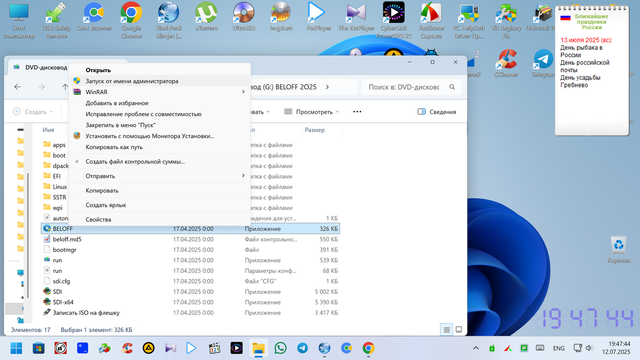Choose Копировать как путь
Image resolution: width=640 pixels, height=360 pixels.
pyautogui.click(x=160, y=147)
